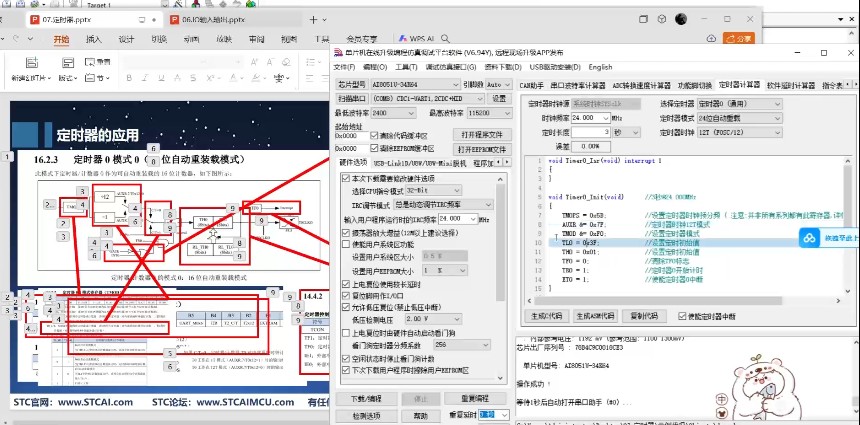Click the New Slide icon in WPS
This screenshot has height=425, width=860.
[x=32, y=63]
